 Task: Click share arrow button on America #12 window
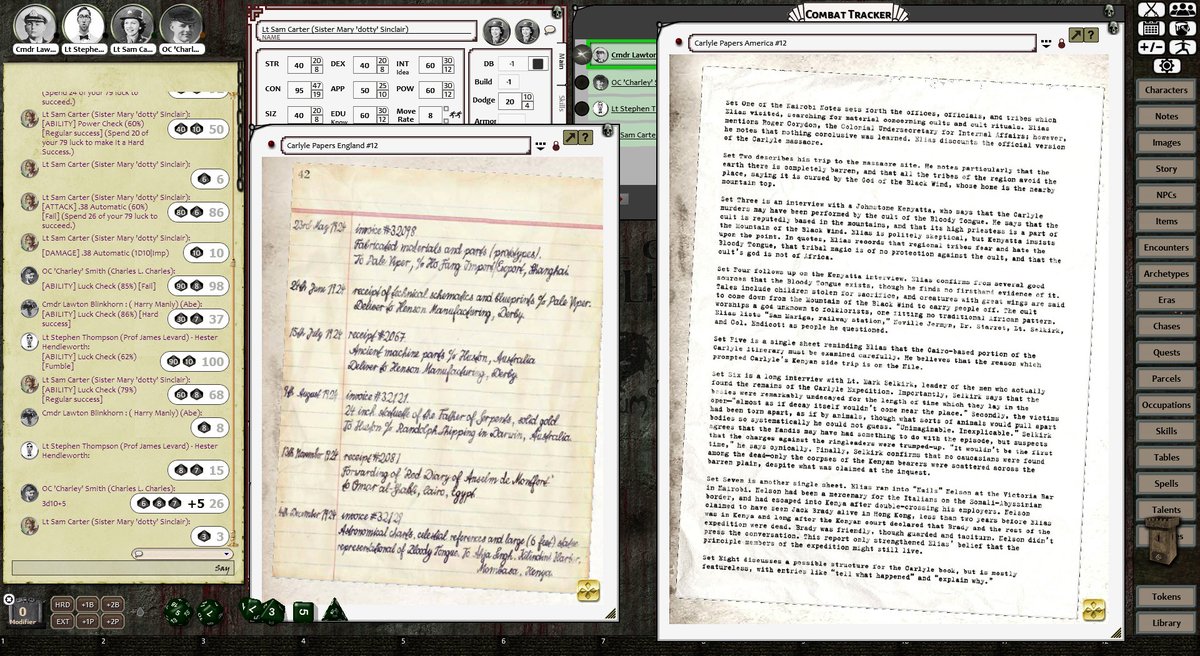pyautogui.click(x=1077, y=35)
